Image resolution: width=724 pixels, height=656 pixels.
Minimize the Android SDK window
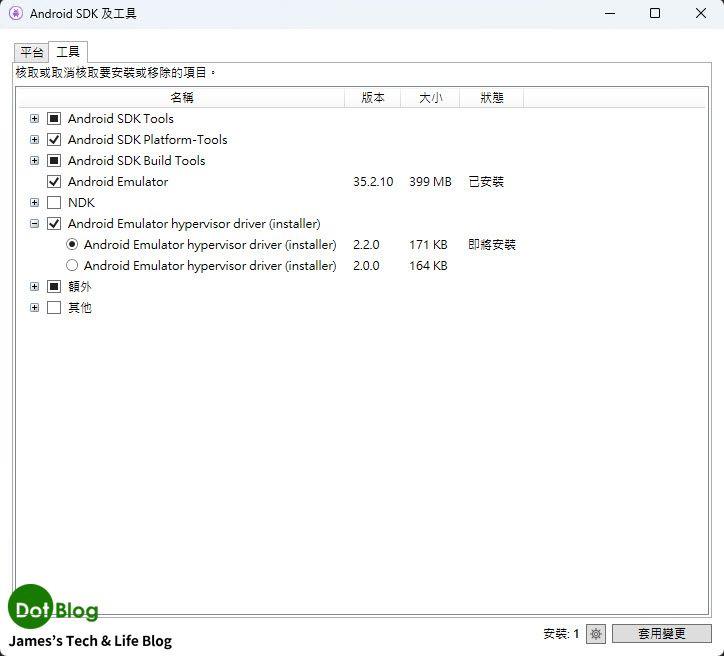click(x=610, y=13)
